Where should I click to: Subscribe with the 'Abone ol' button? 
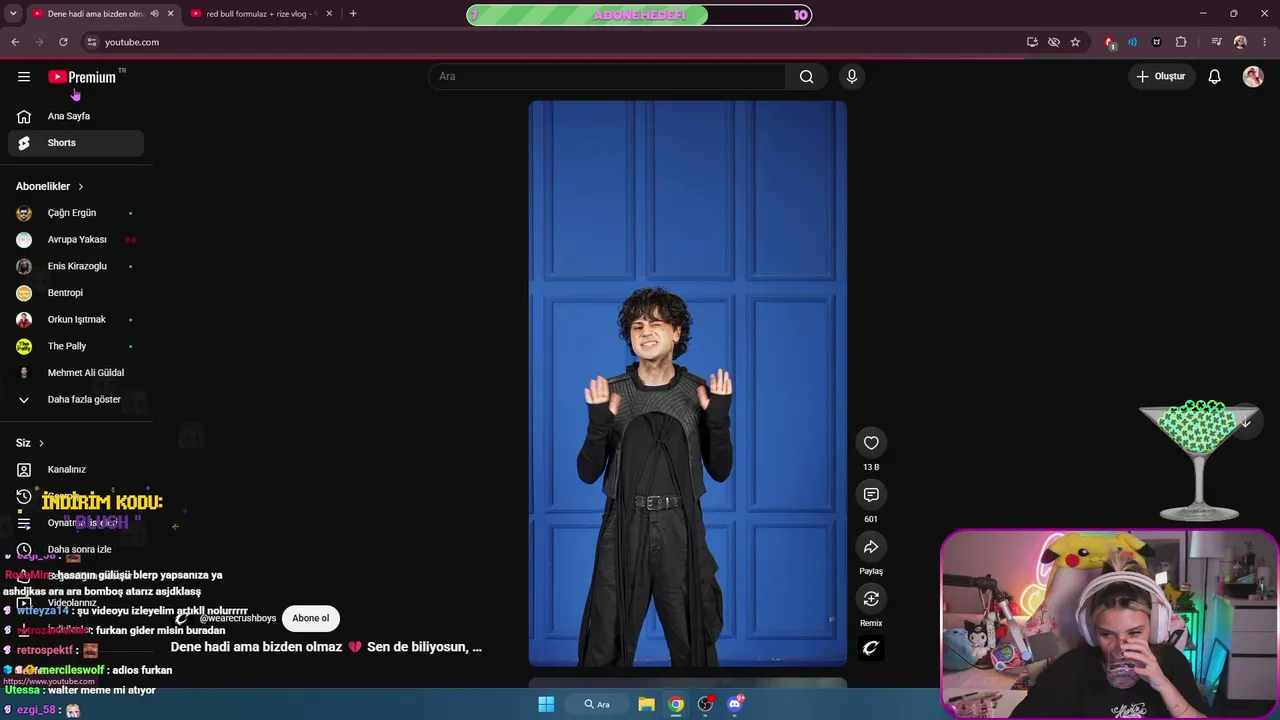[310, 618]
